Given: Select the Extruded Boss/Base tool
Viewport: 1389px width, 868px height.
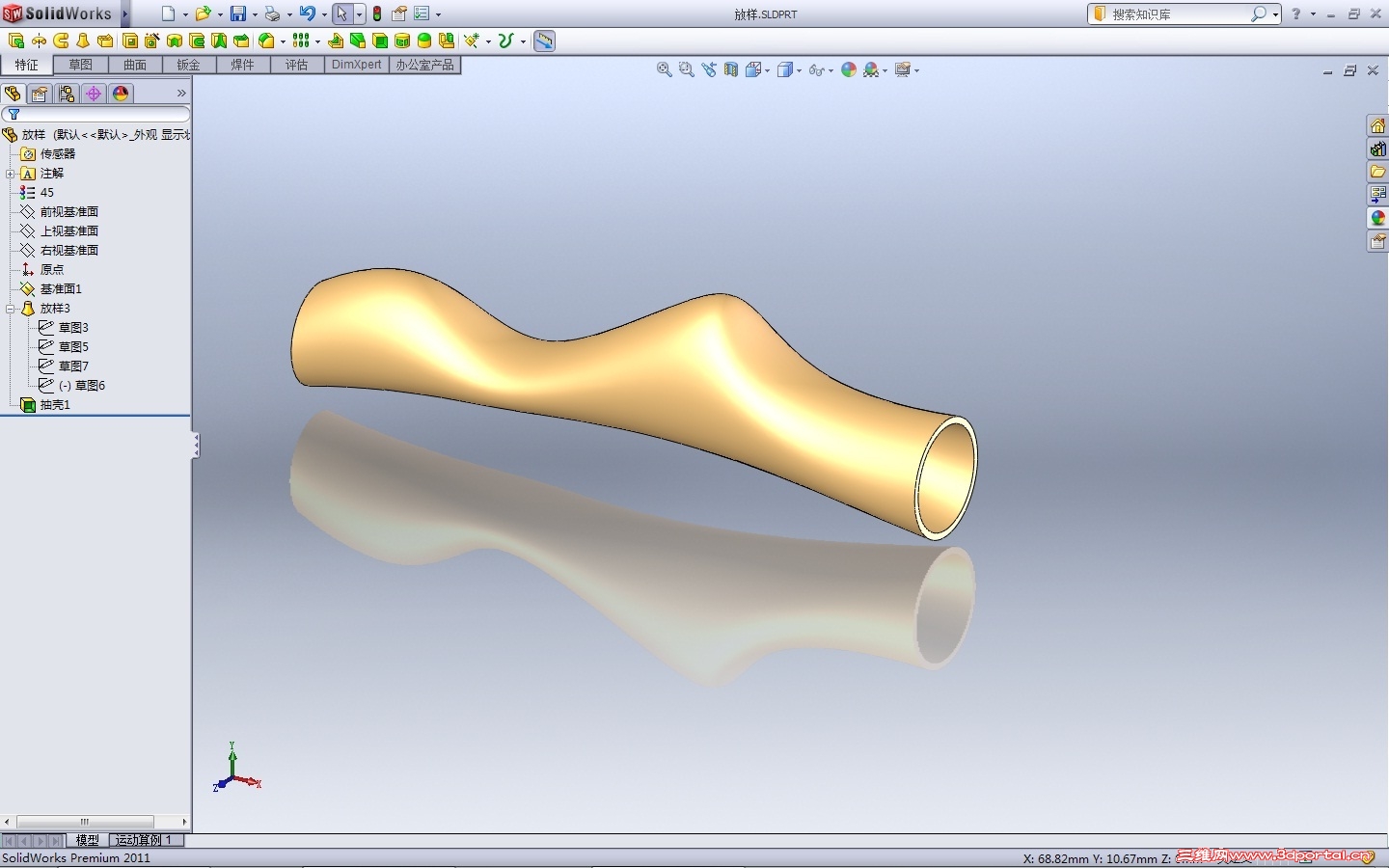Looking at the screenshot, I should pyautogui.click(x=16, y=41).
